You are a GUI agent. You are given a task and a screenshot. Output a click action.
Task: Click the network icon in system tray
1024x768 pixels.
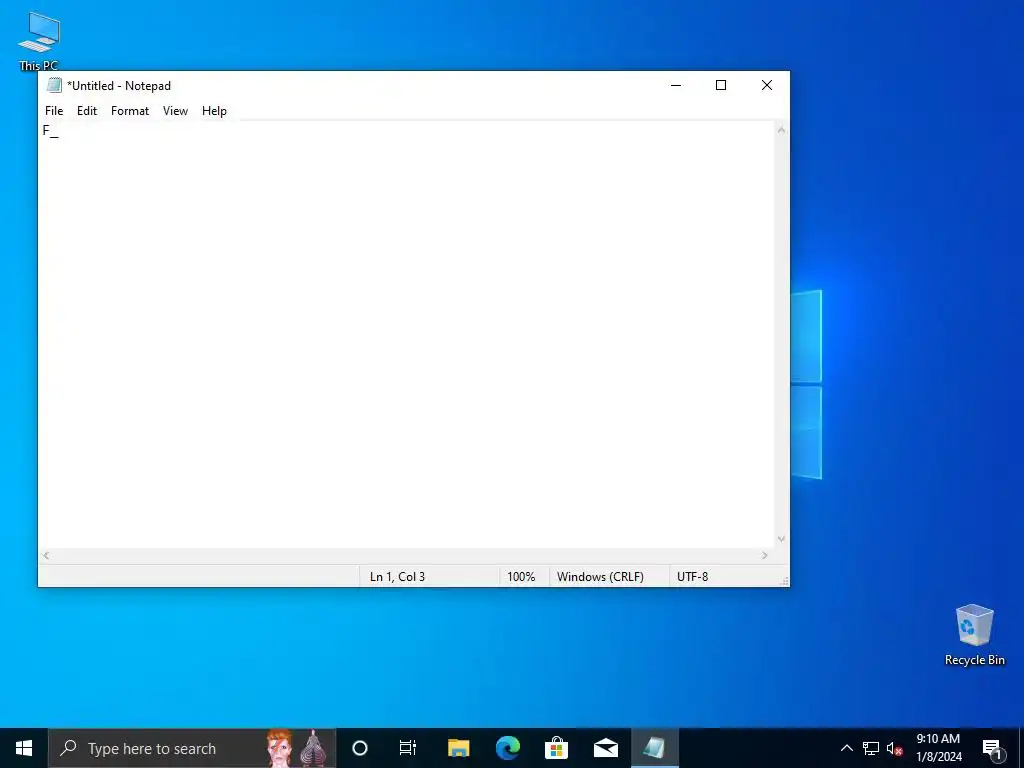pos(871,748)
